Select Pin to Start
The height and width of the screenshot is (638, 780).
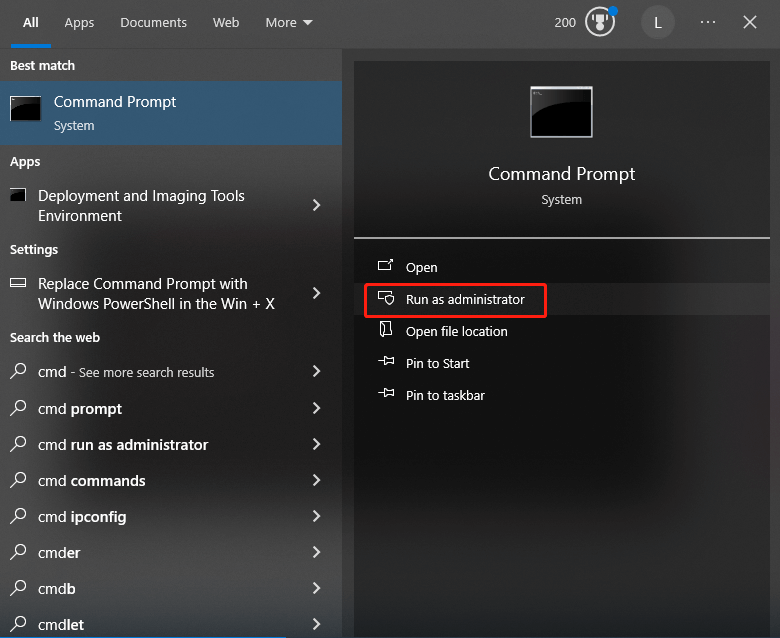click(x=437, y=364)
